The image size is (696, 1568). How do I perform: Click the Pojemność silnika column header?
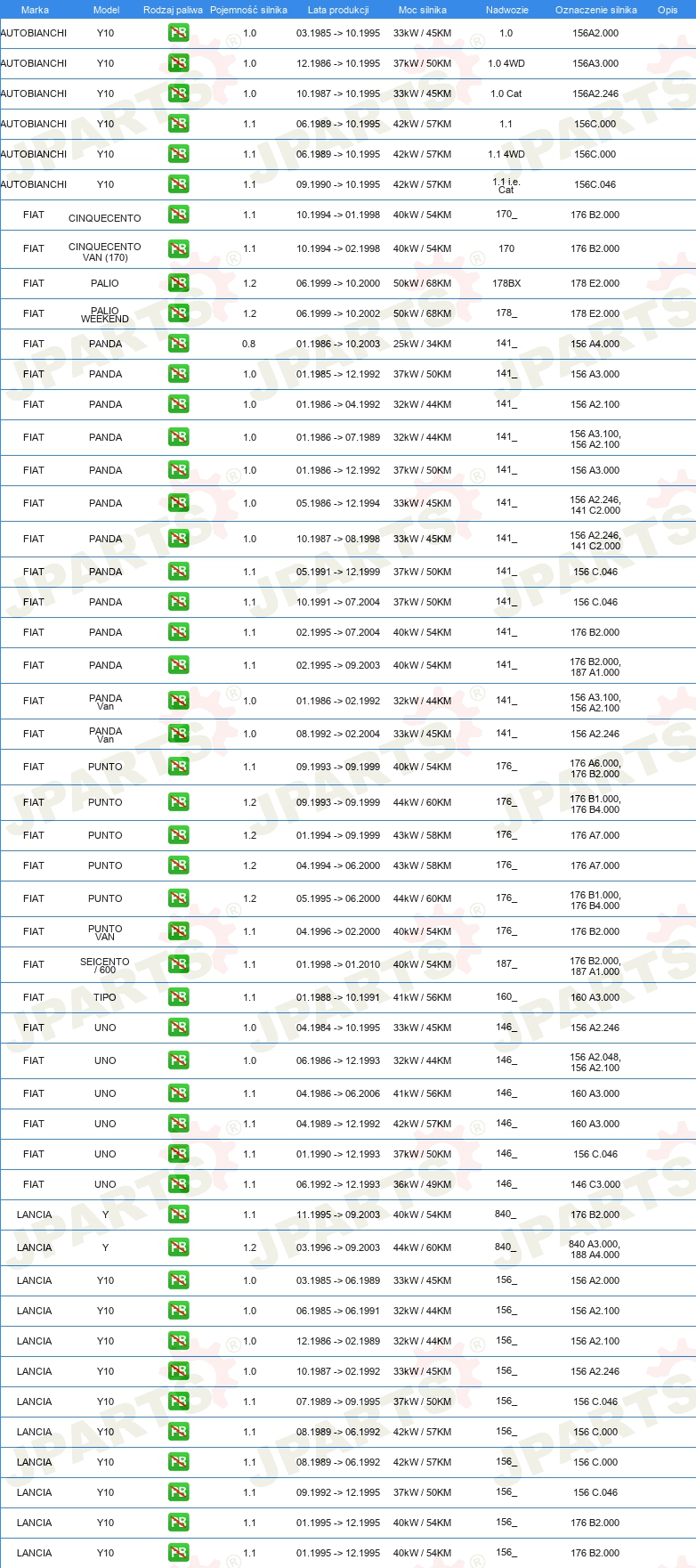pos(248,10)
